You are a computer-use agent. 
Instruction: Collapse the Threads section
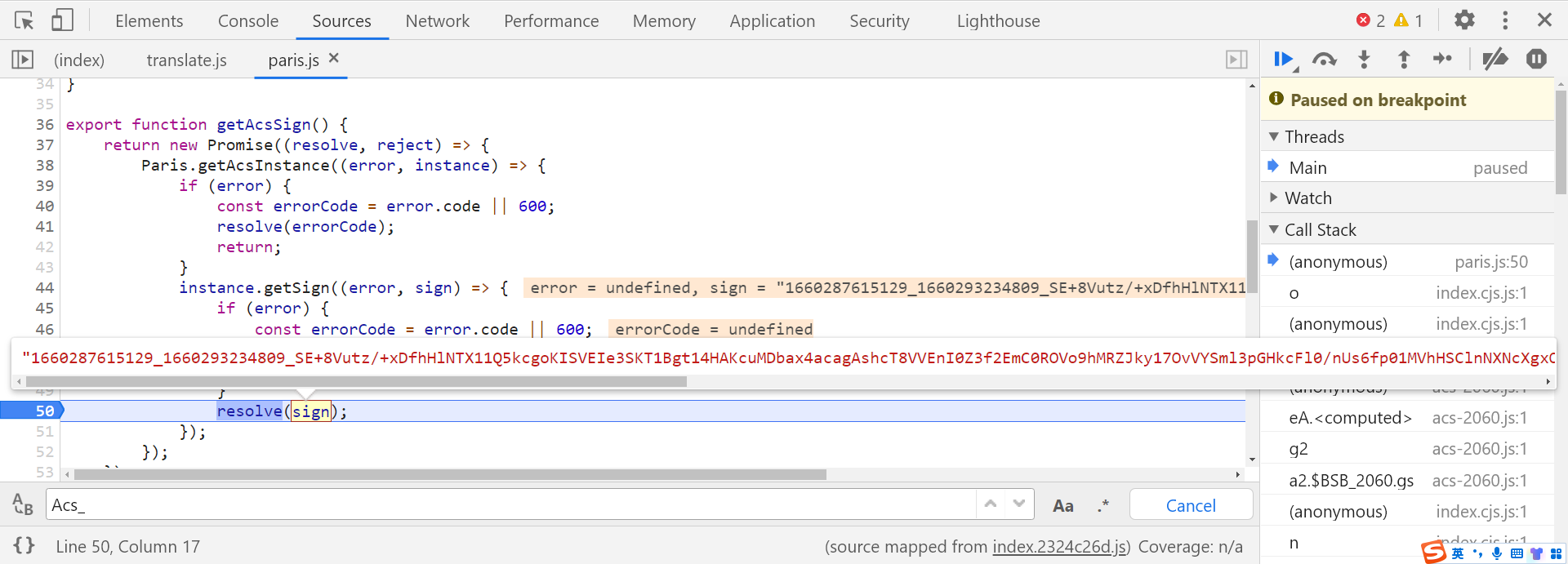point(1408,136)
